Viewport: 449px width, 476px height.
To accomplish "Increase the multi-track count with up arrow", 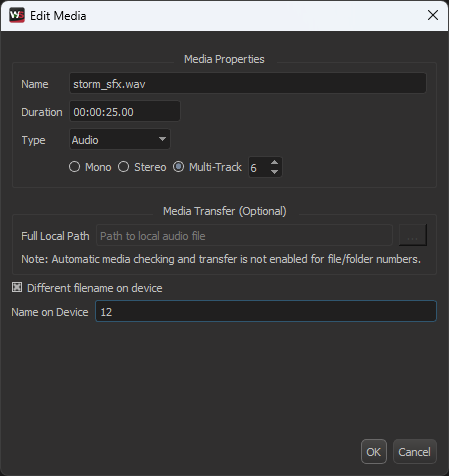I will (x=274, y=162).
